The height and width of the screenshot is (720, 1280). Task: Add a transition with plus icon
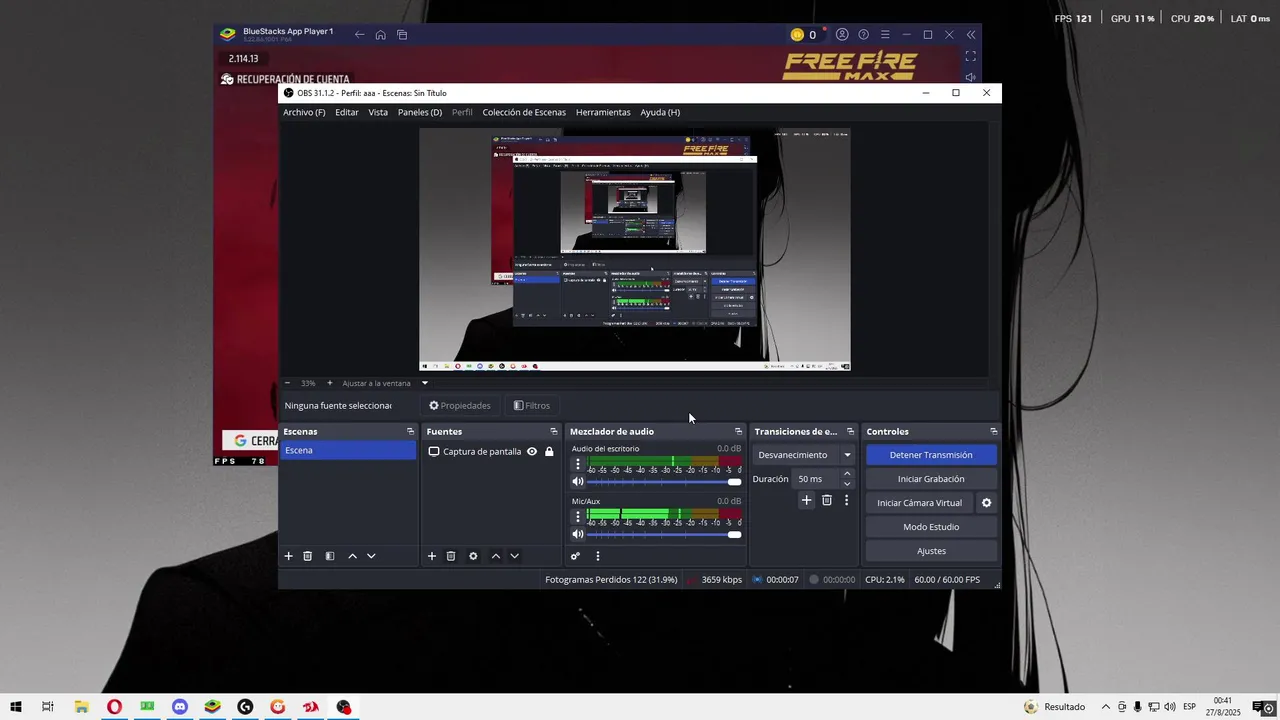click(807, 500)
